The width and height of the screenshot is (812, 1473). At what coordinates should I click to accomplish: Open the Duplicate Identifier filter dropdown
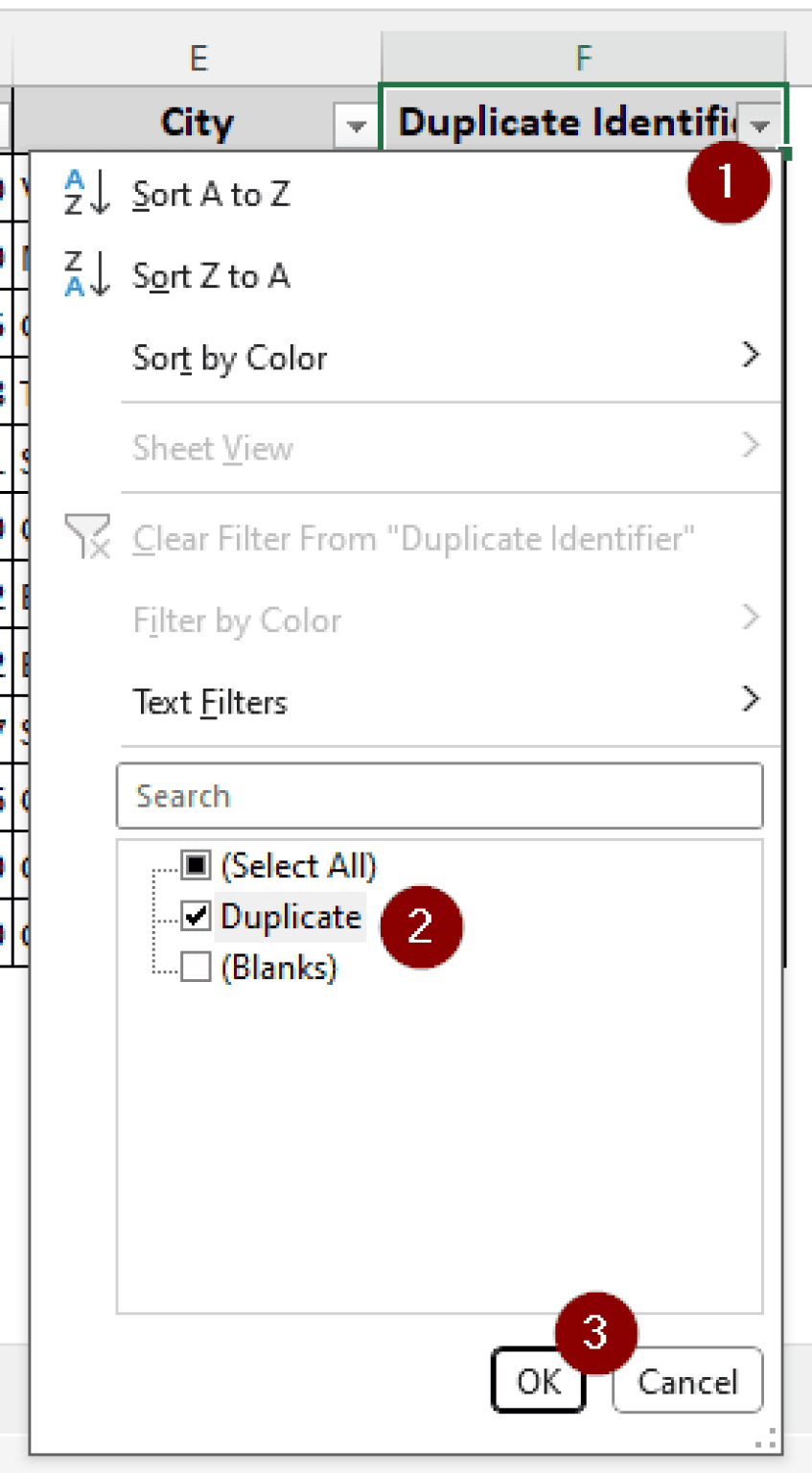[x=758, y=126]
